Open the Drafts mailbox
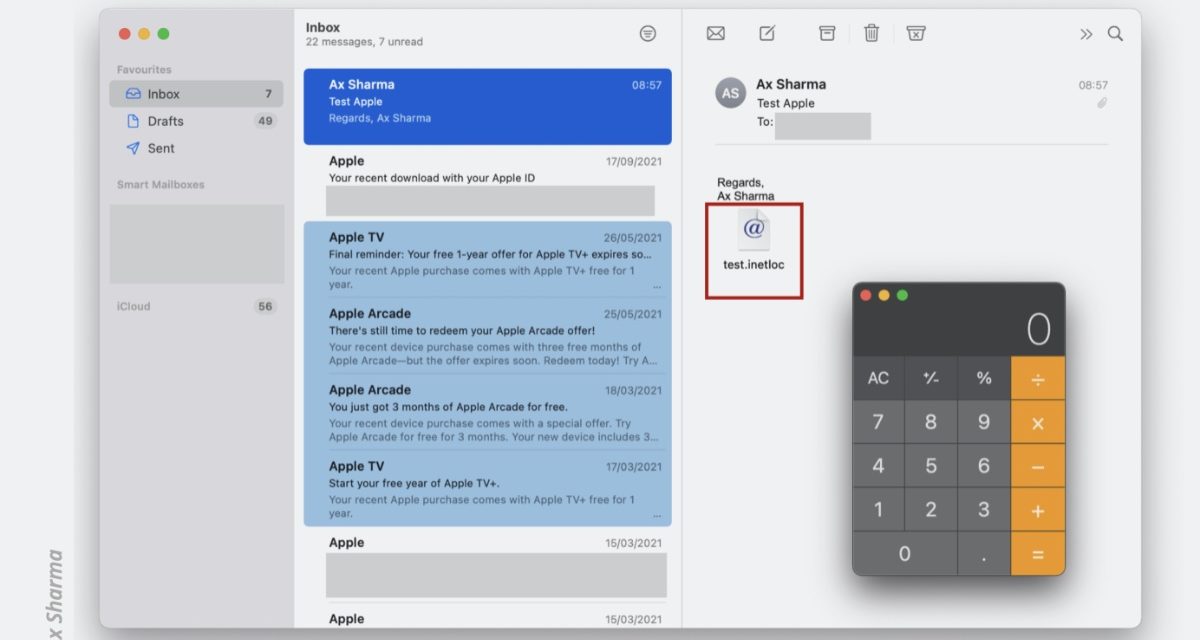Image resolution: width=1200 pixels, height=640 pixels. (x=165, y=121)
